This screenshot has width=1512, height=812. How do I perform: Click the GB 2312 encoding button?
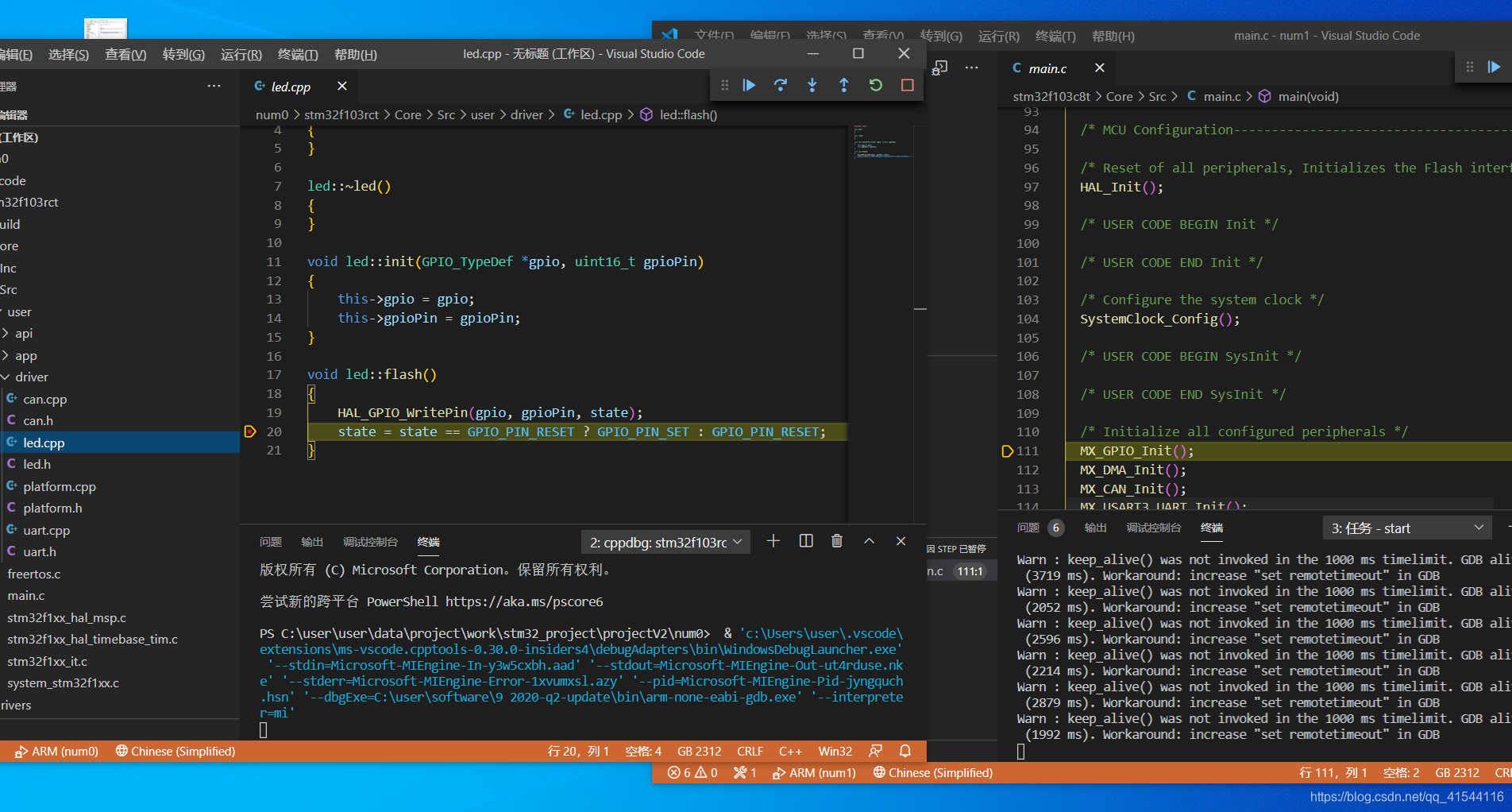point(699,751)
